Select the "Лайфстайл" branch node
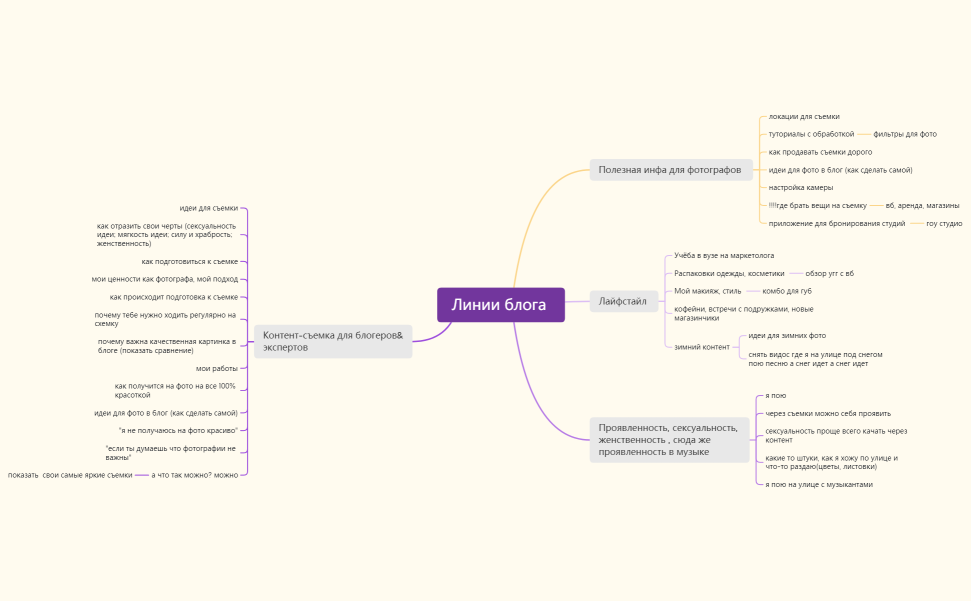Screen dimensions: 971x601 (x=623, y=301)
